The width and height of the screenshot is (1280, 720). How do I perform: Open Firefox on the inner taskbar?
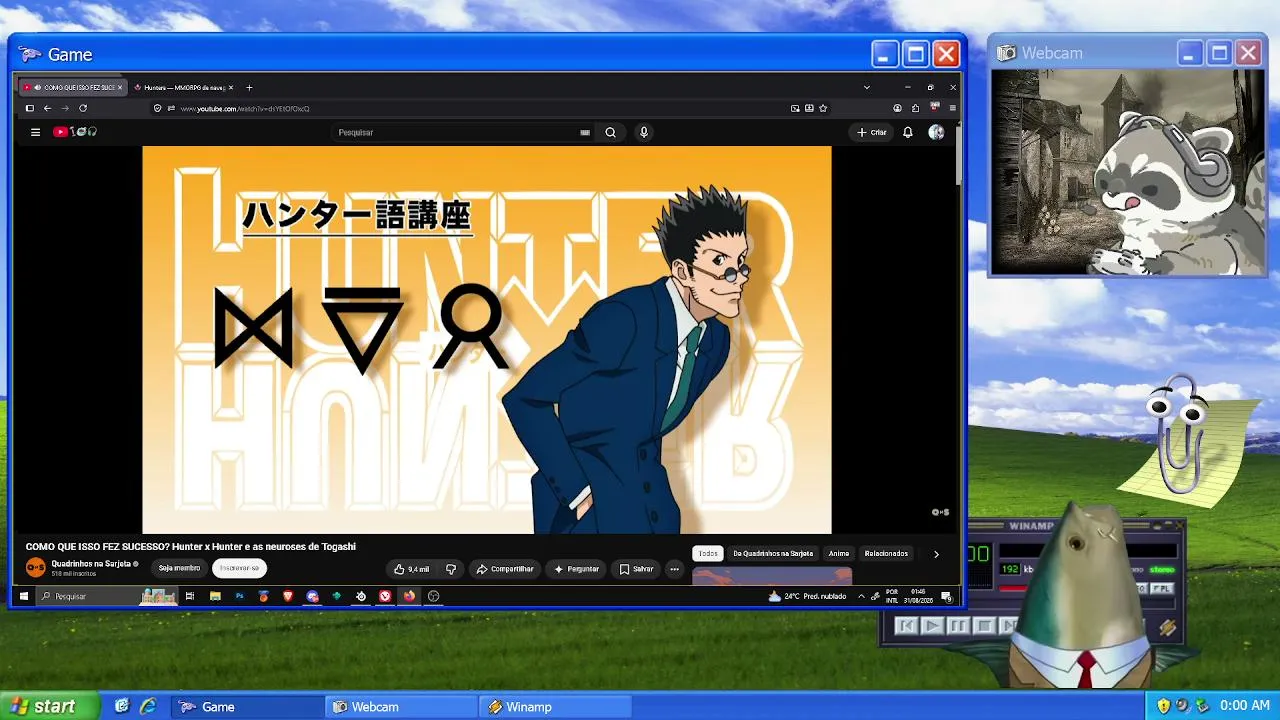click(409, 596)
